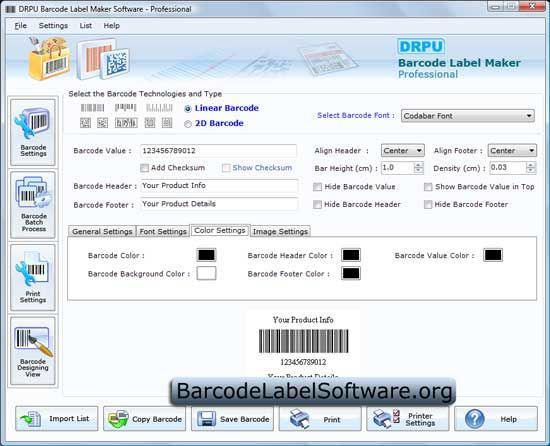Open Barcode Batch Process panel
The height and width of the screenshot is (446, 550).
tap(33, 205)
